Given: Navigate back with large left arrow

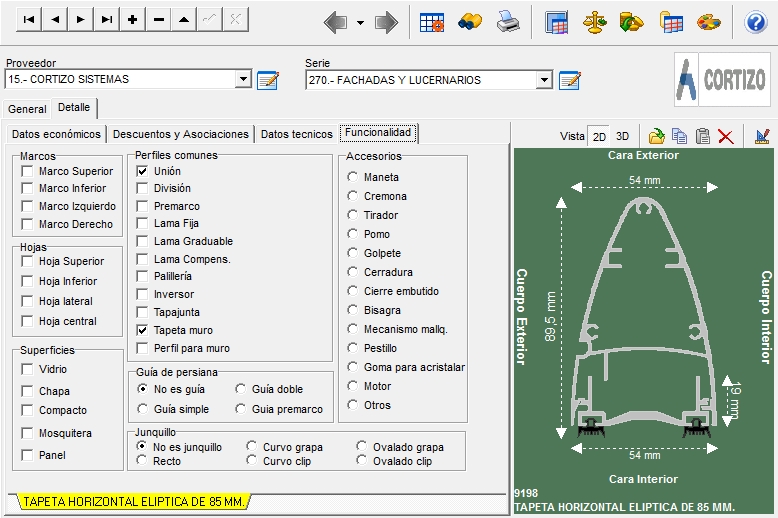Looking at the screenshot, I should 335,22.
